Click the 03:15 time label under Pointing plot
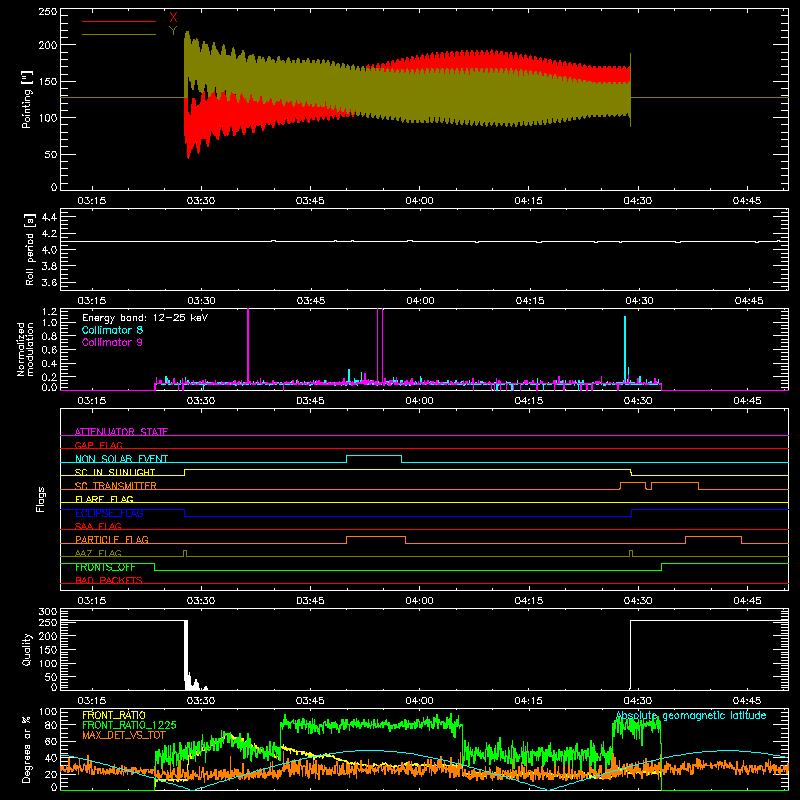The width and height of the screenshot is (800, 800). (x=91, y=201)
